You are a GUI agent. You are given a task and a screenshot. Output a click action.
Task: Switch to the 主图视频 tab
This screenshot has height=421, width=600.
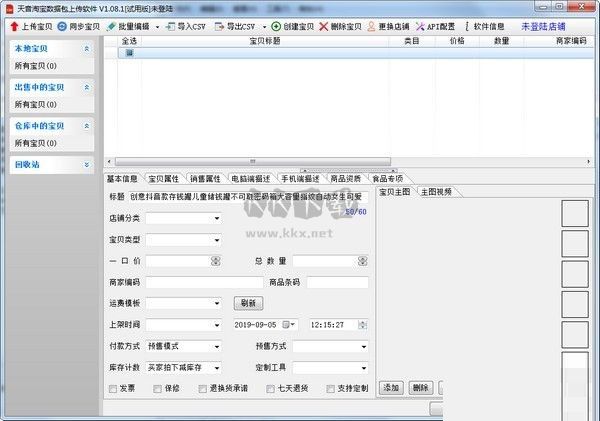[x=436, y=191]
